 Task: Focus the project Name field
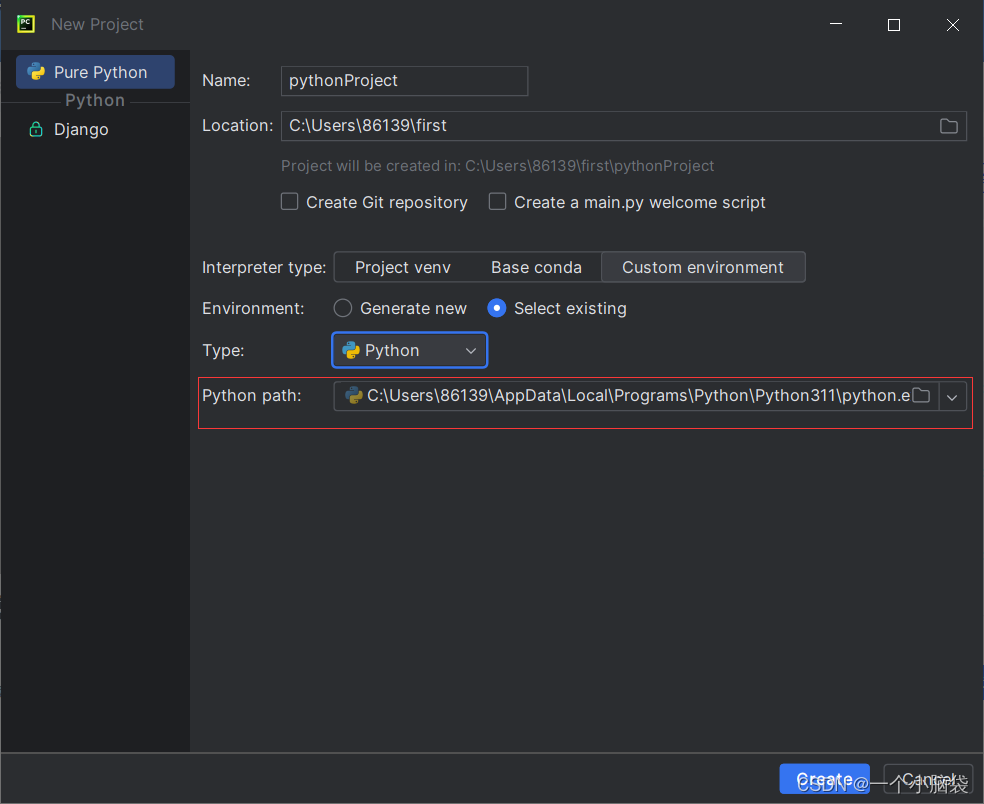coord(404,81)
